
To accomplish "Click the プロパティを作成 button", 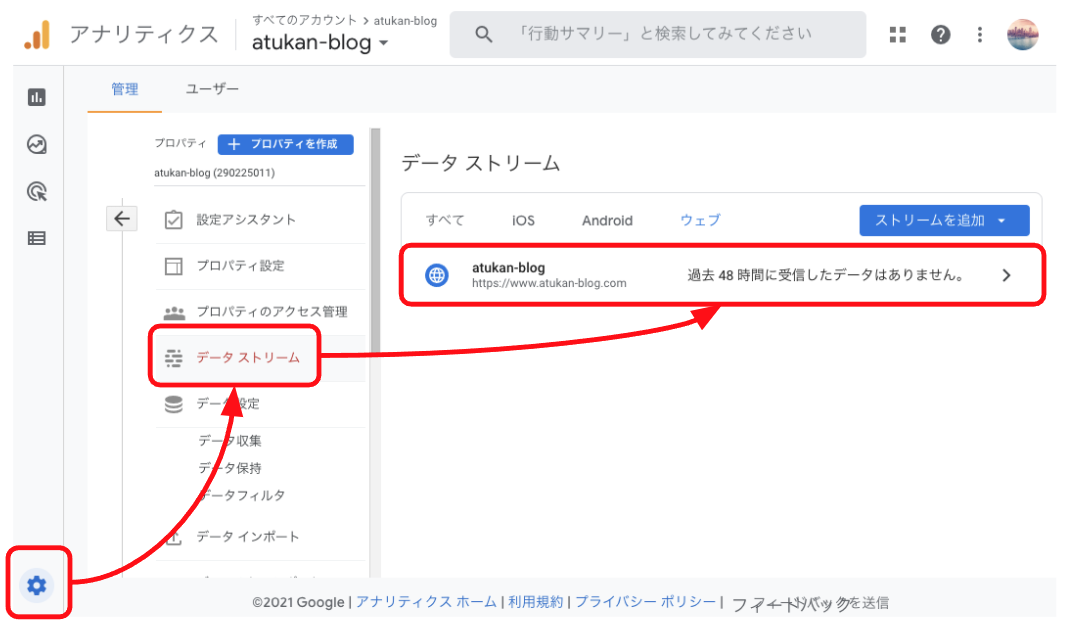I will (x=286, y=144).
